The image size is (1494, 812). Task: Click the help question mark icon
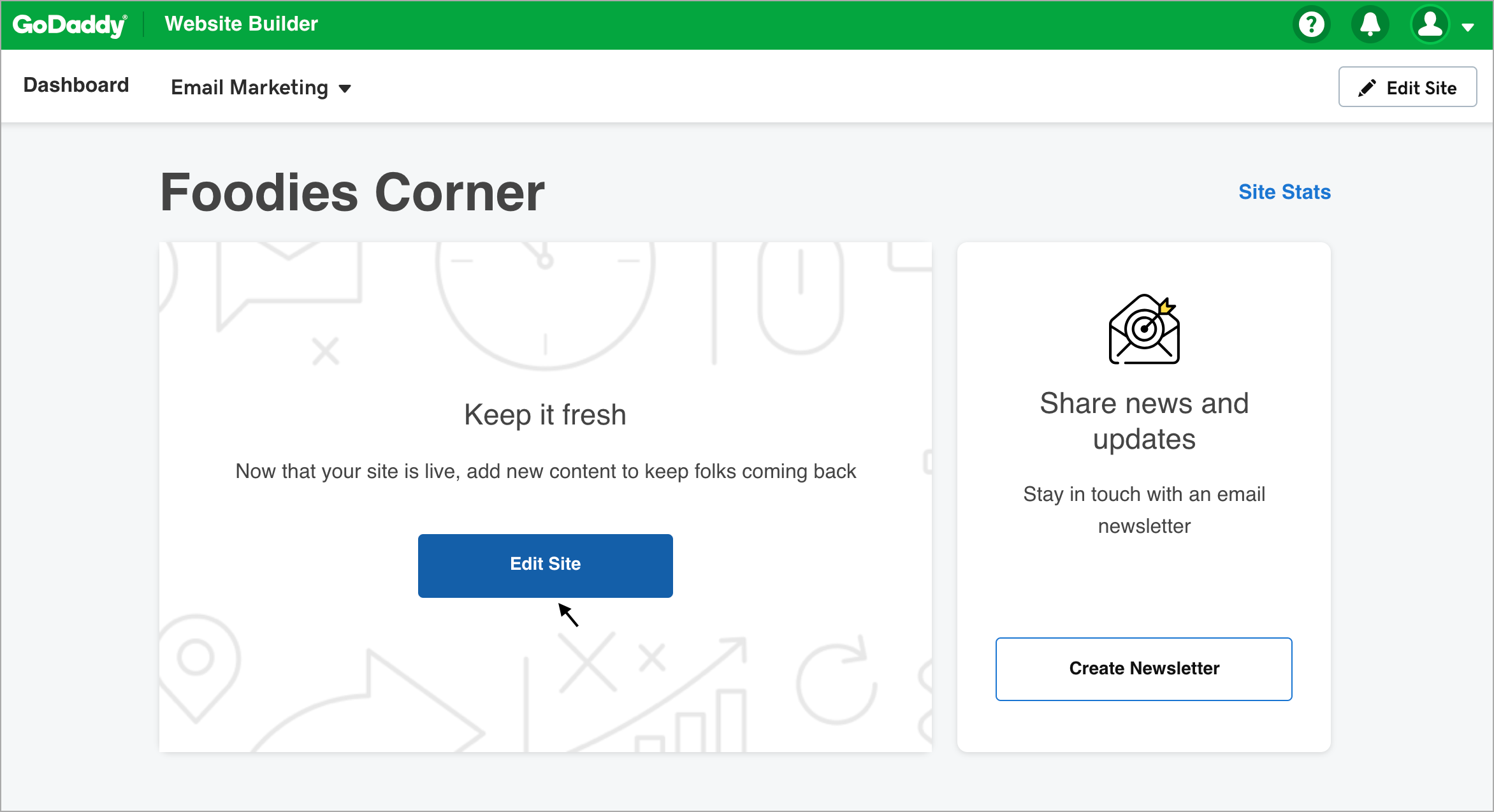tap(1310, 25)
